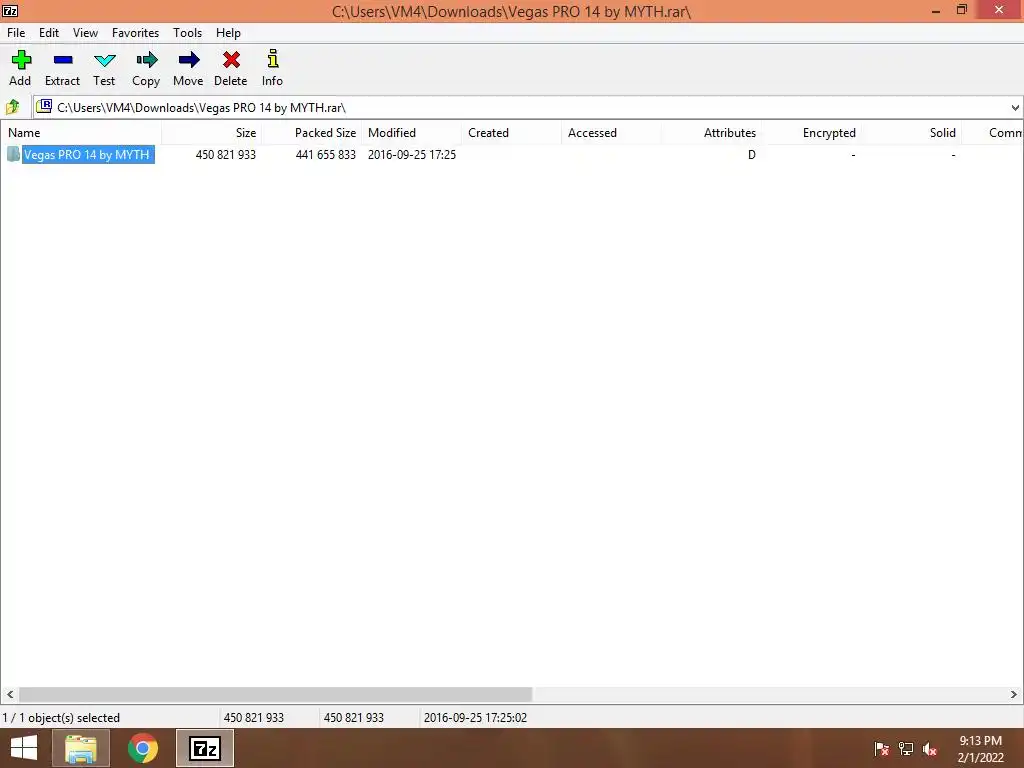
Task: Click the attribute value D
Action: click(x=752, y=155)
